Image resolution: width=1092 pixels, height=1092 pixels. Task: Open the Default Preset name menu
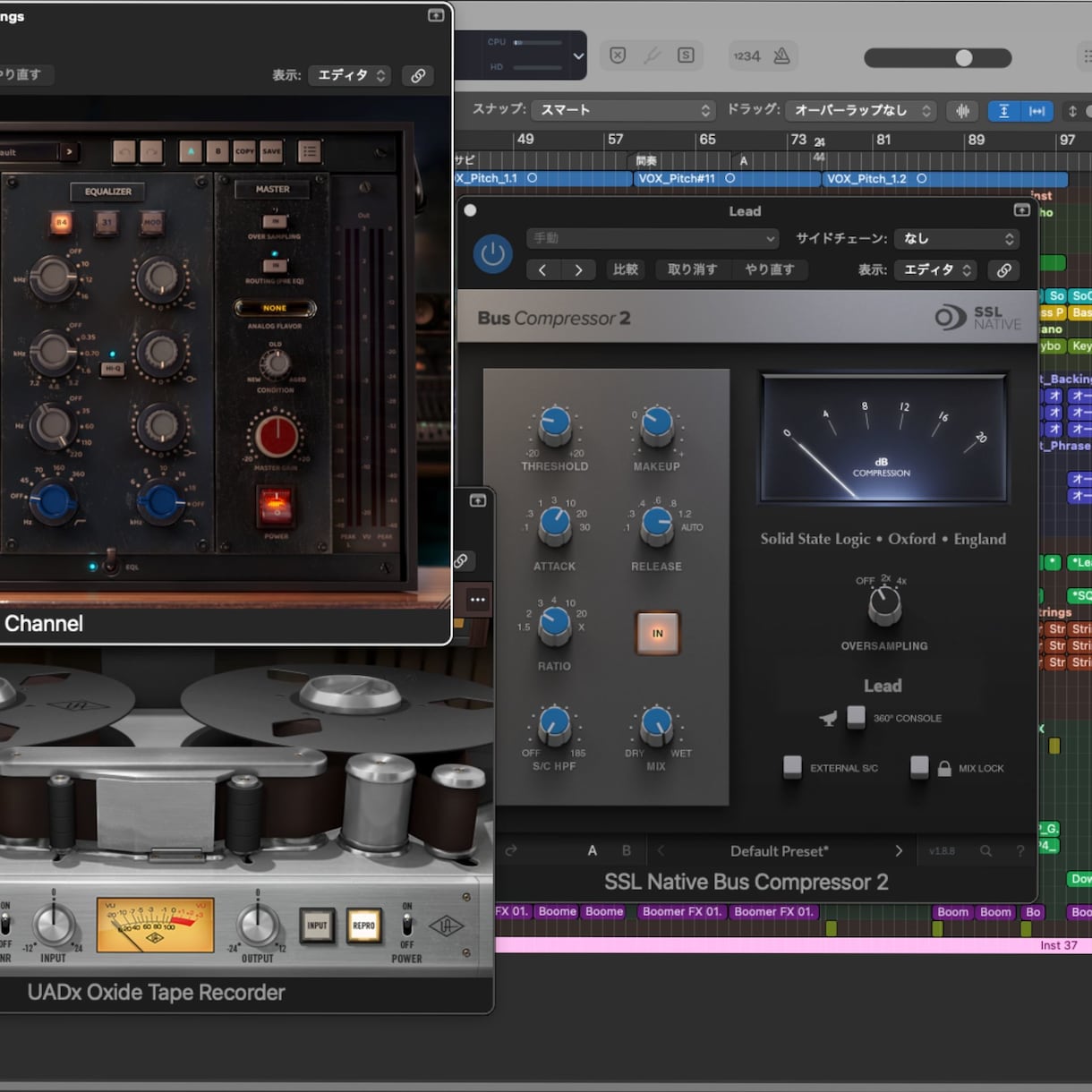[x=780, y=850]
